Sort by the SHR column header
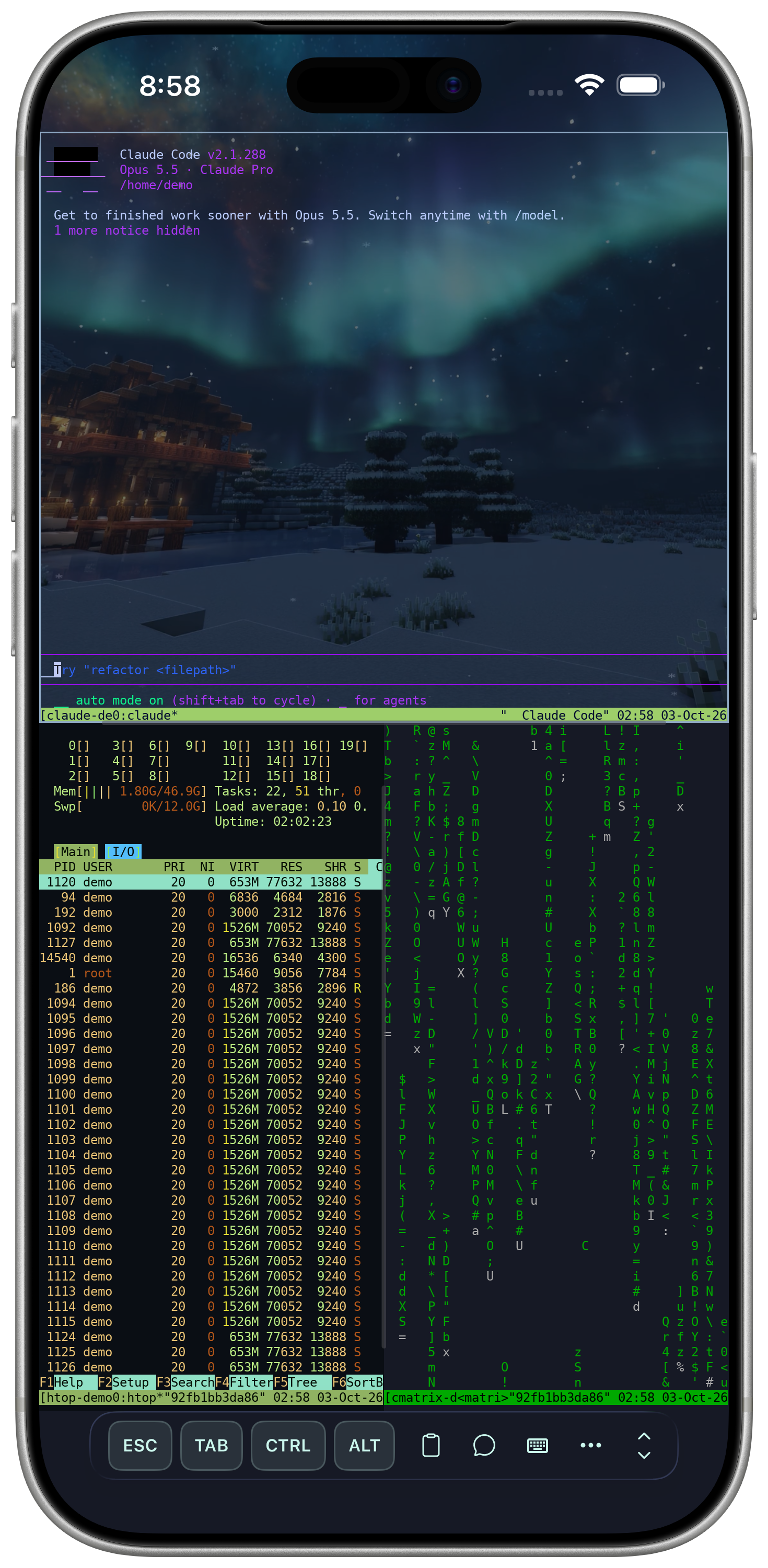The width and height of the screenshot is (768, 1568). (335, 867)
